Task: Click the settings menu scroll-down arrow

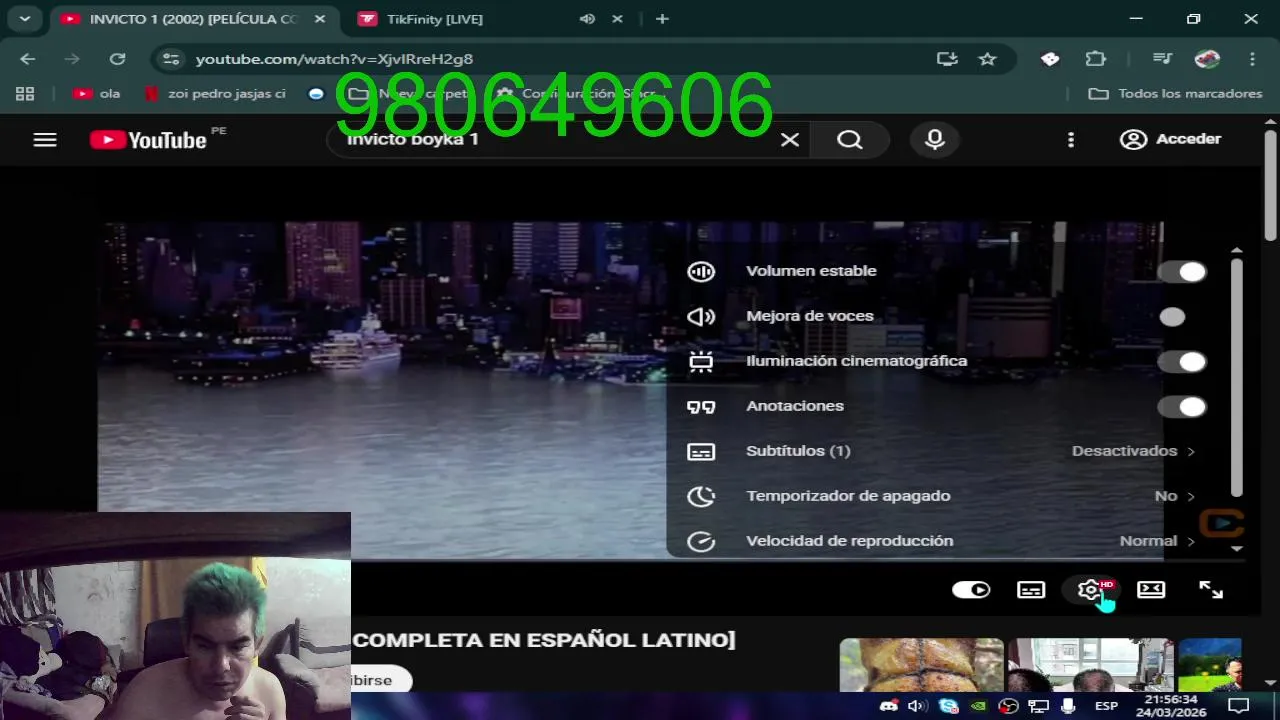Action: 1237,548
